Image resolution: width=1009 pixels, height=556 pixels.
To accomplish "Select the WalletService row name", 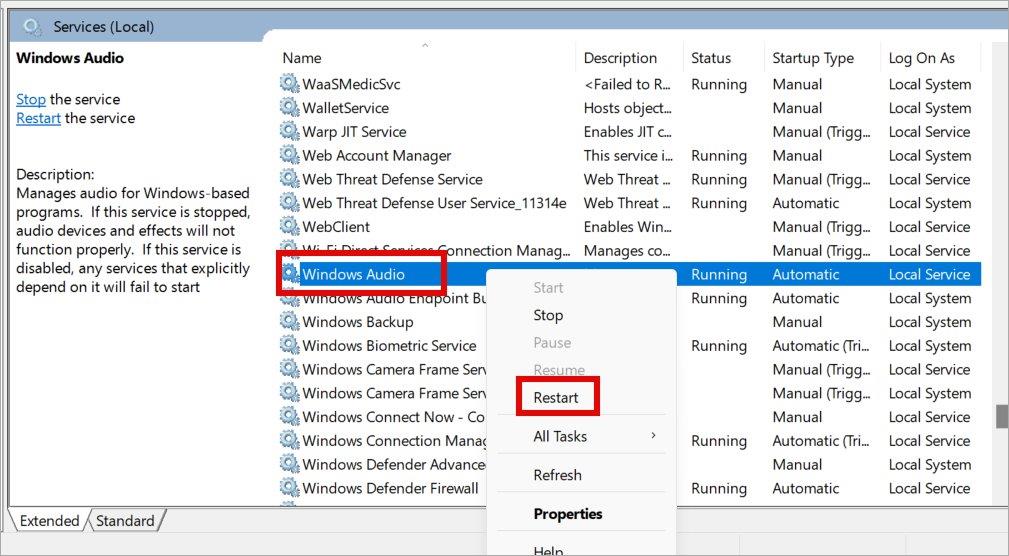I will click(x=346, y=108).
